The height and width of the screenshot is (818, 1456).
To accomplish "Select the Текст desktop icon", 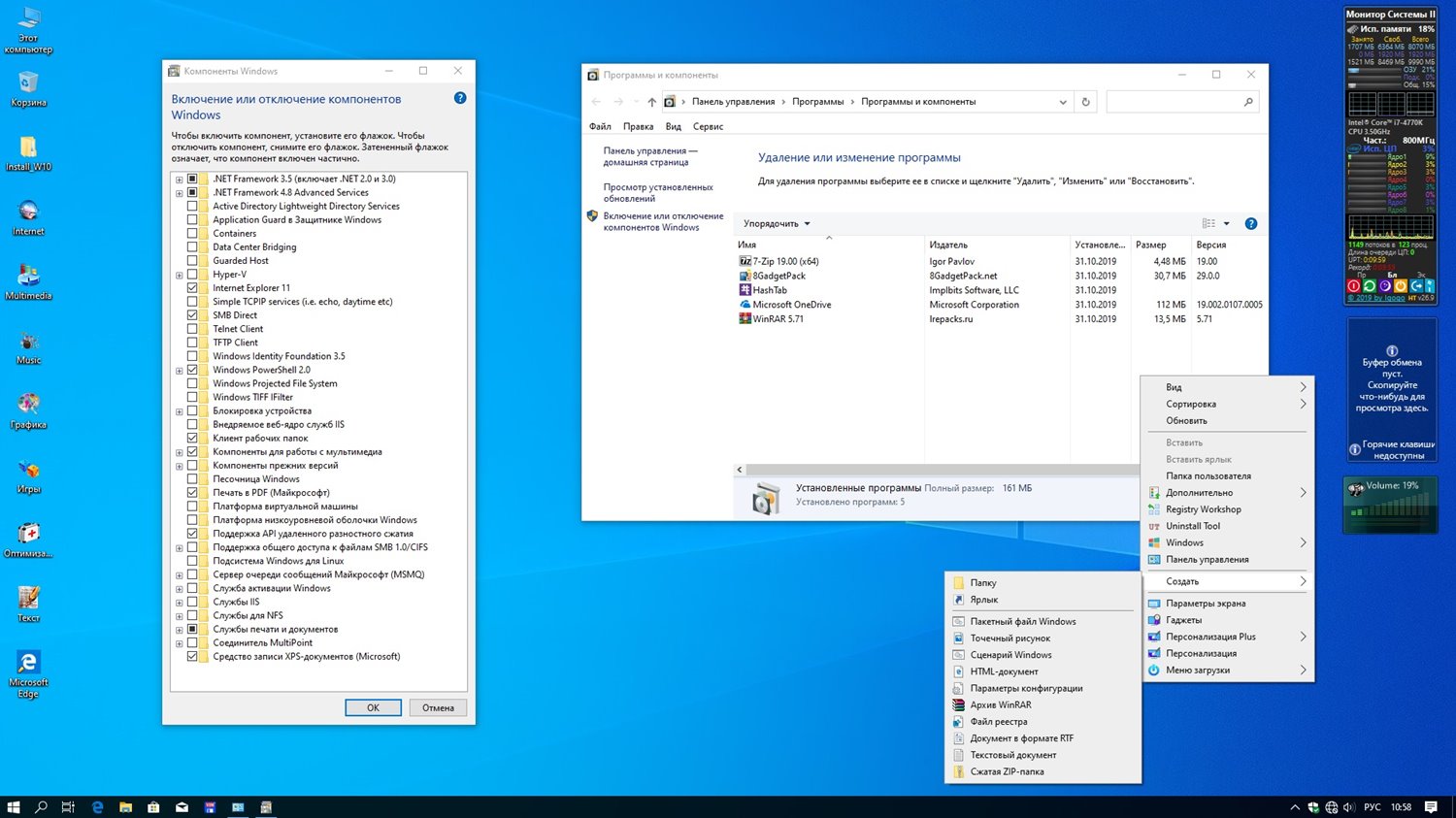I will click(28, 604).
